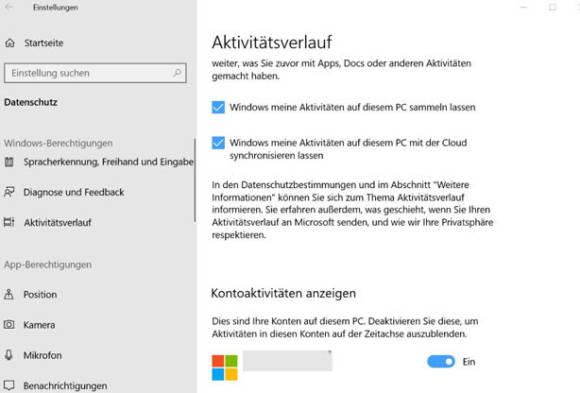The image size is (580, 393).
Task: Uncheck mit der Cloud synchronisieren checkbox
Action: [x=218, y=143]
